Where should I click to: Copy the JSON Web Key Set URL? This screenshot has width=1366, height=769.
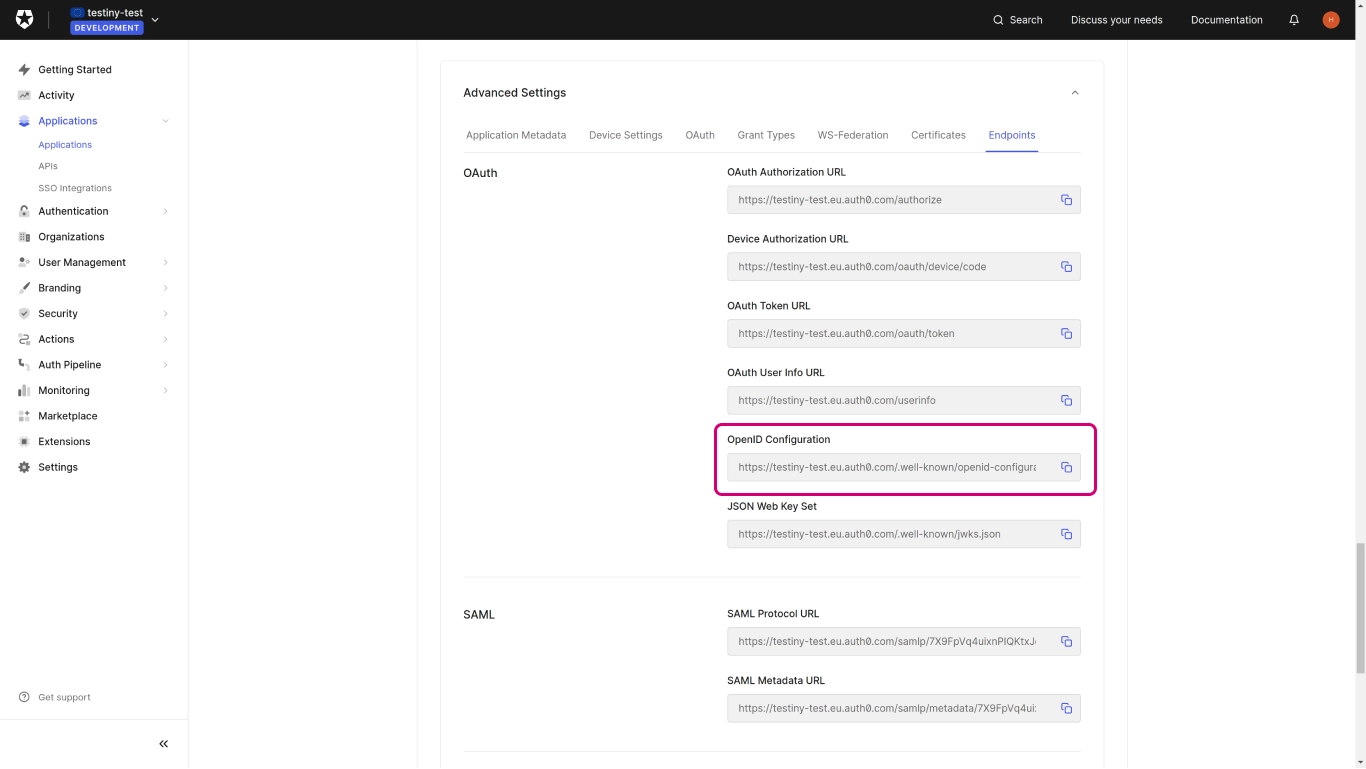point(1066,534)
